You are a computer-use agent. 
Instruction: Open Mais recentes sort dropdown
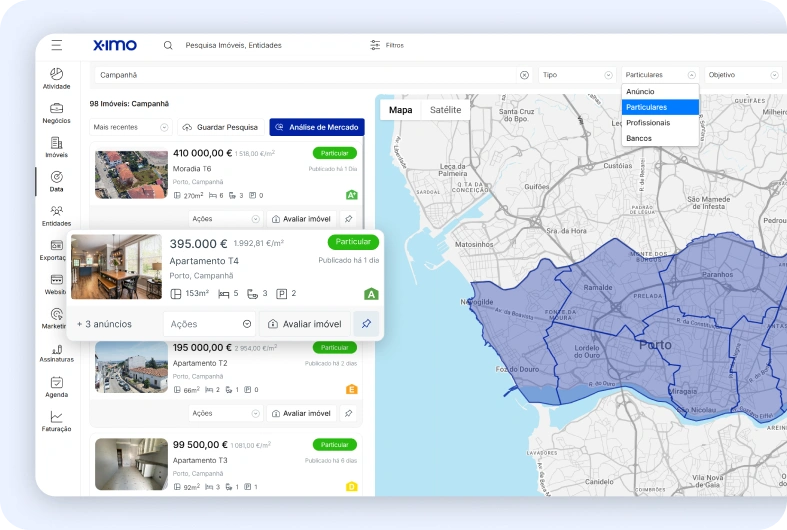click(130, 127)
